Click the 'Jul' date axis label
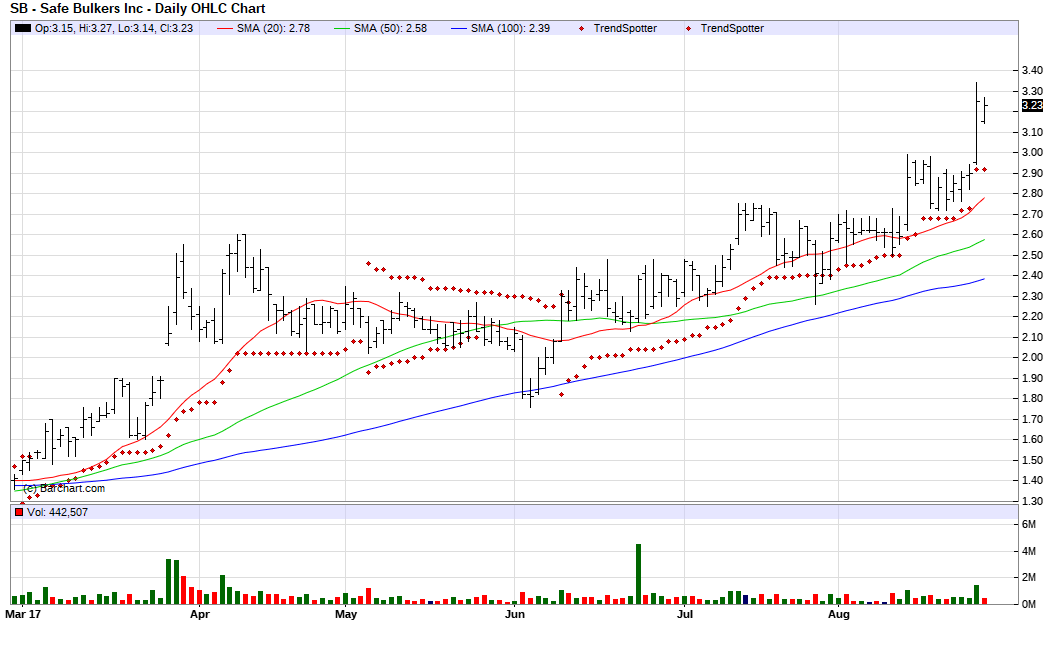 click(685, 615)
